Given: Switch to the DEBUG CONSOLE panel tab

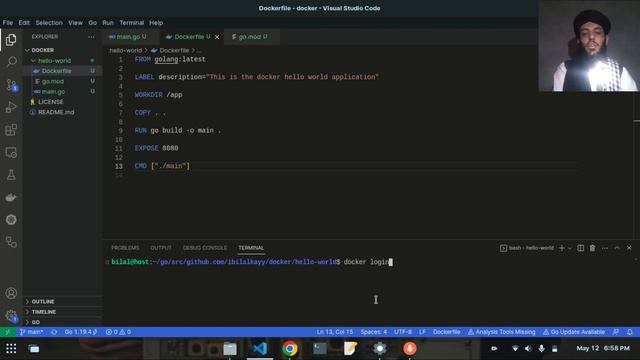Looking at the screenshot, I should coord(205,248).
